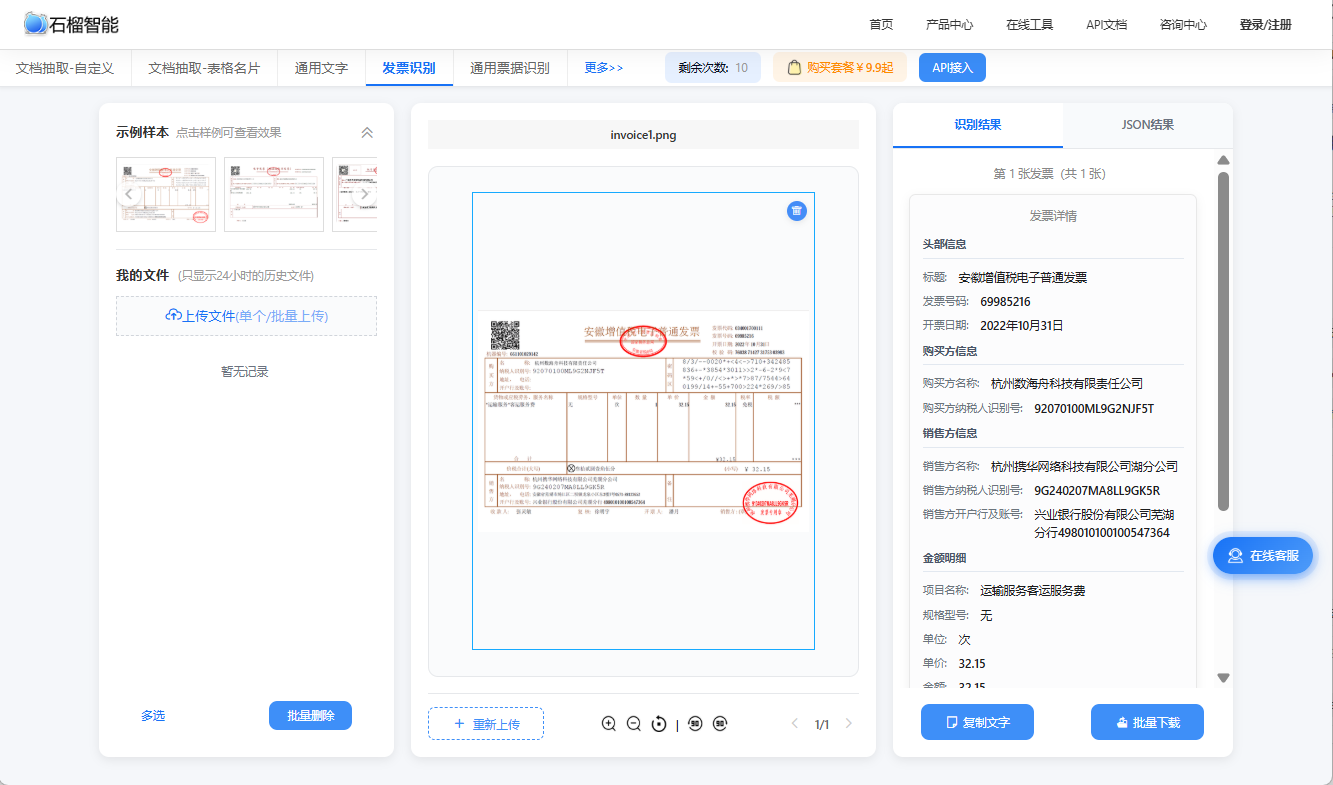Switch to the JSON结果 tab
This screenshot has height=785, width=1333.
(1148, 125)
